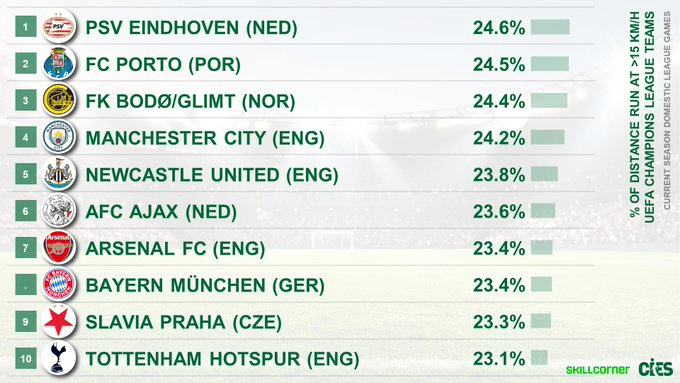Image resolution: width=680 pixels, height=383 pixels.
Task: Click the CIES logo
Action: coord(656,369)
